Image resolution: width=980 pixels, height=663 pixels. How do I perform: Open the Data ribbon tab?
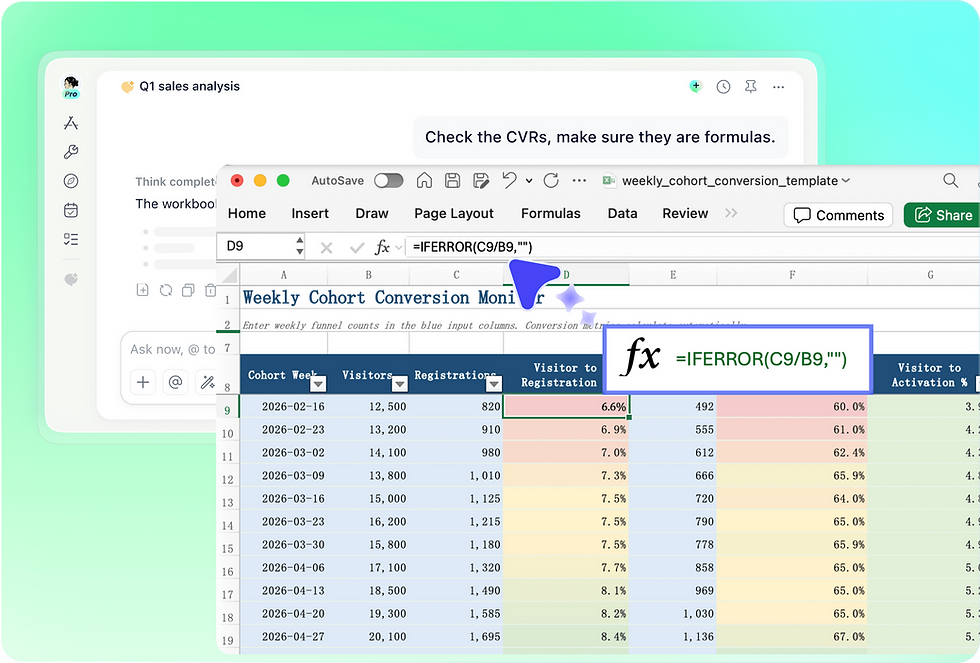point(622,214)
